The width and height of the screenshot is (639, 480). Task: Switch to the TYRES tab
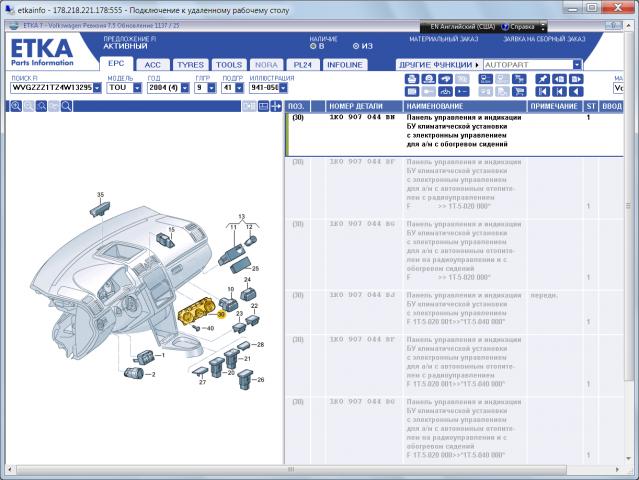(190, 65)
